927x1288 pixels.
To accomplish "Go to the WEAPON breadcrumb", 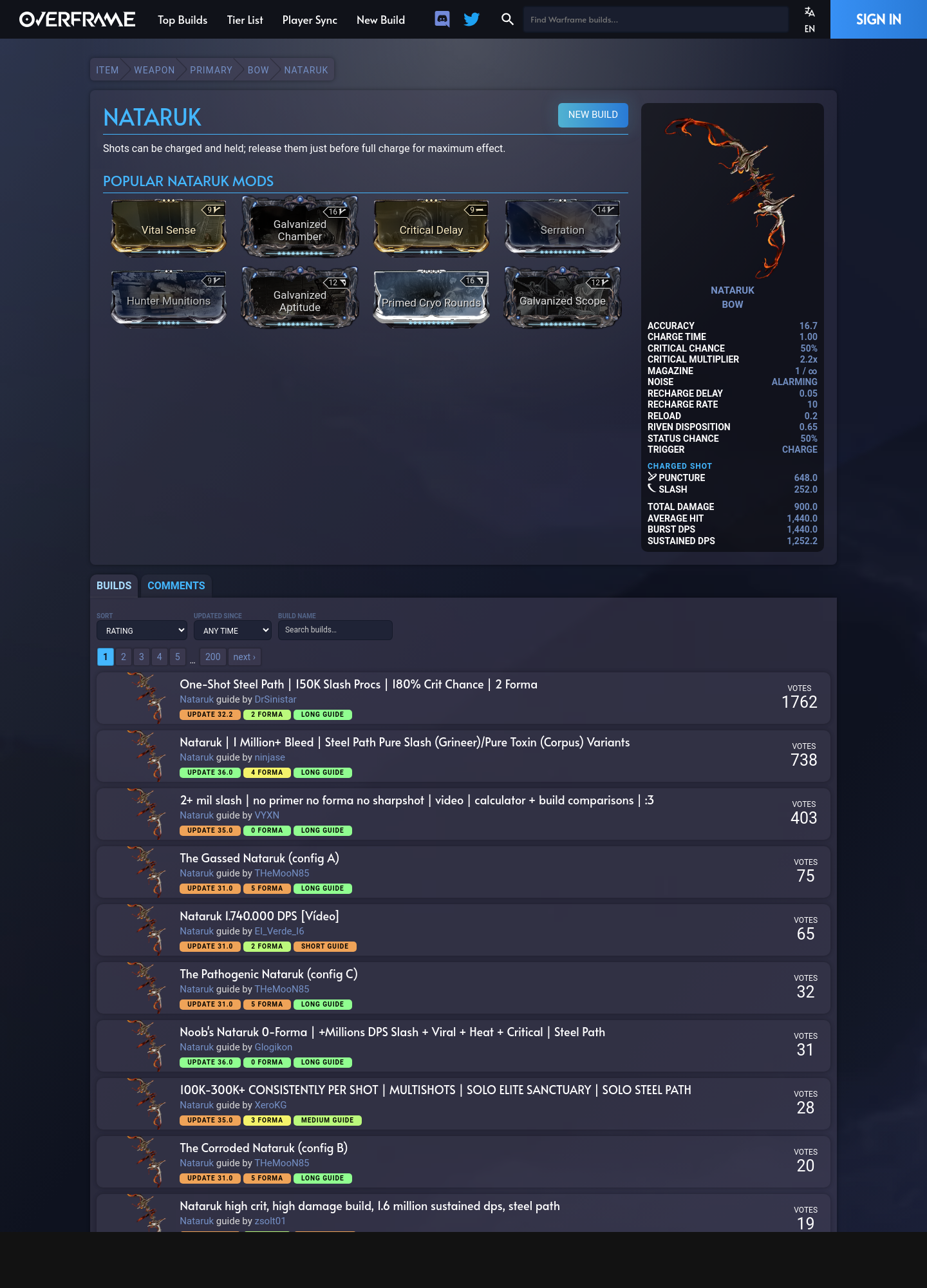I will (154, 70).
